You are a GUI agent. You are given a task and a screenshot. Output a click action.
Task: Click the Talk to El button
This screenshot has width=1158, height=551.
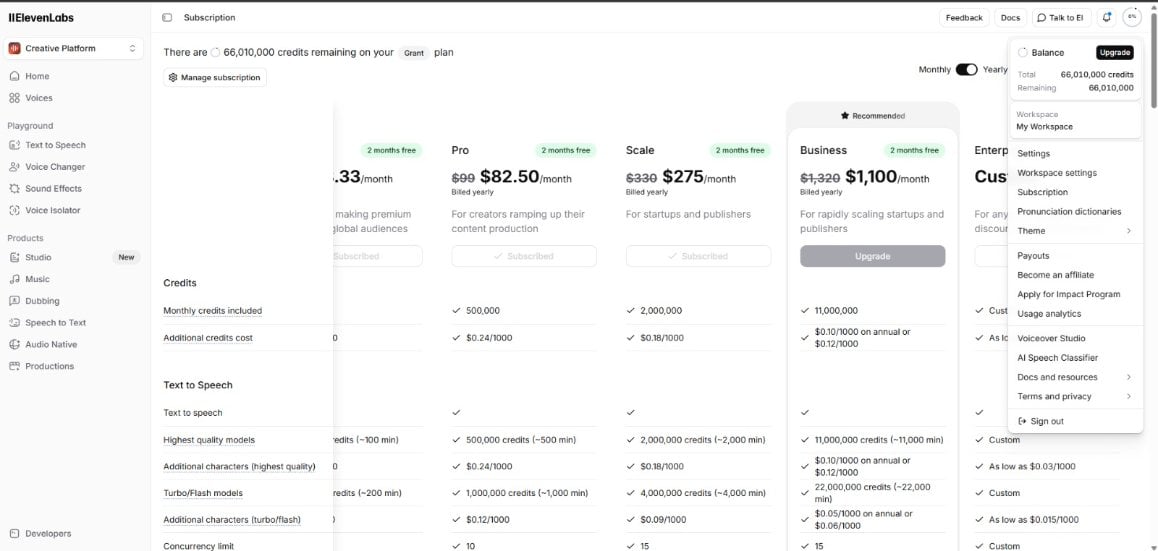[1061, 18]
